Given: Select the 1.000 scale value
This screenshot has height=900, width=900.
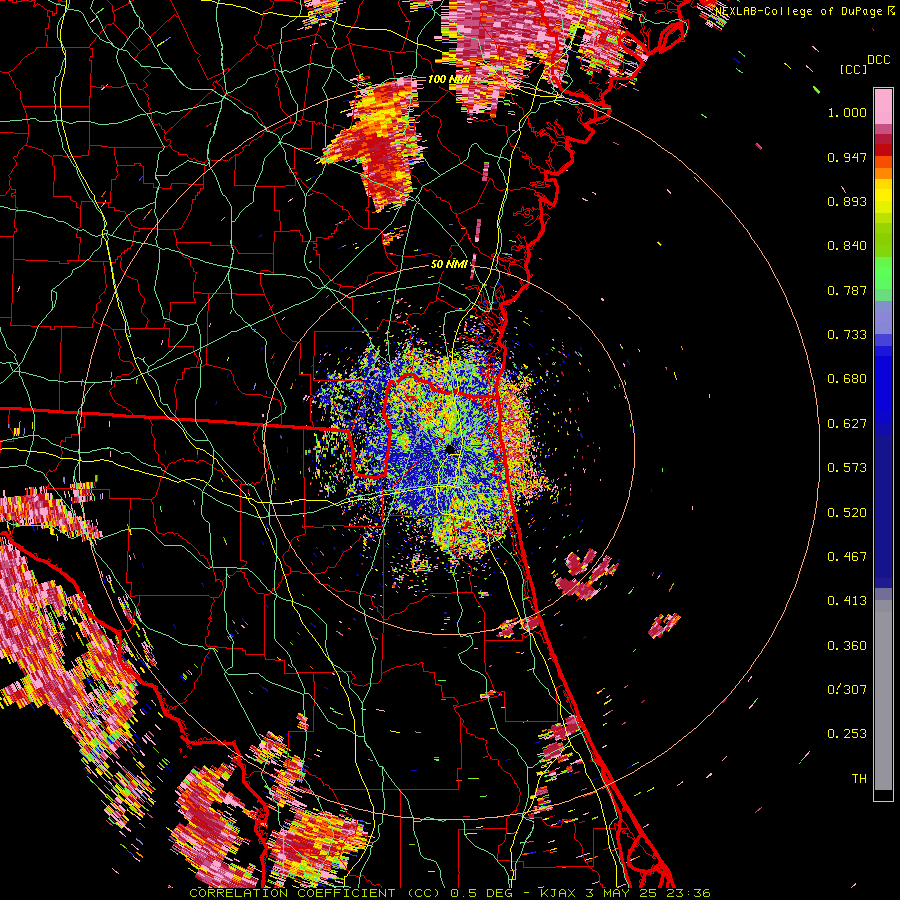Looking at the screenshot, I should pos(847,112).
